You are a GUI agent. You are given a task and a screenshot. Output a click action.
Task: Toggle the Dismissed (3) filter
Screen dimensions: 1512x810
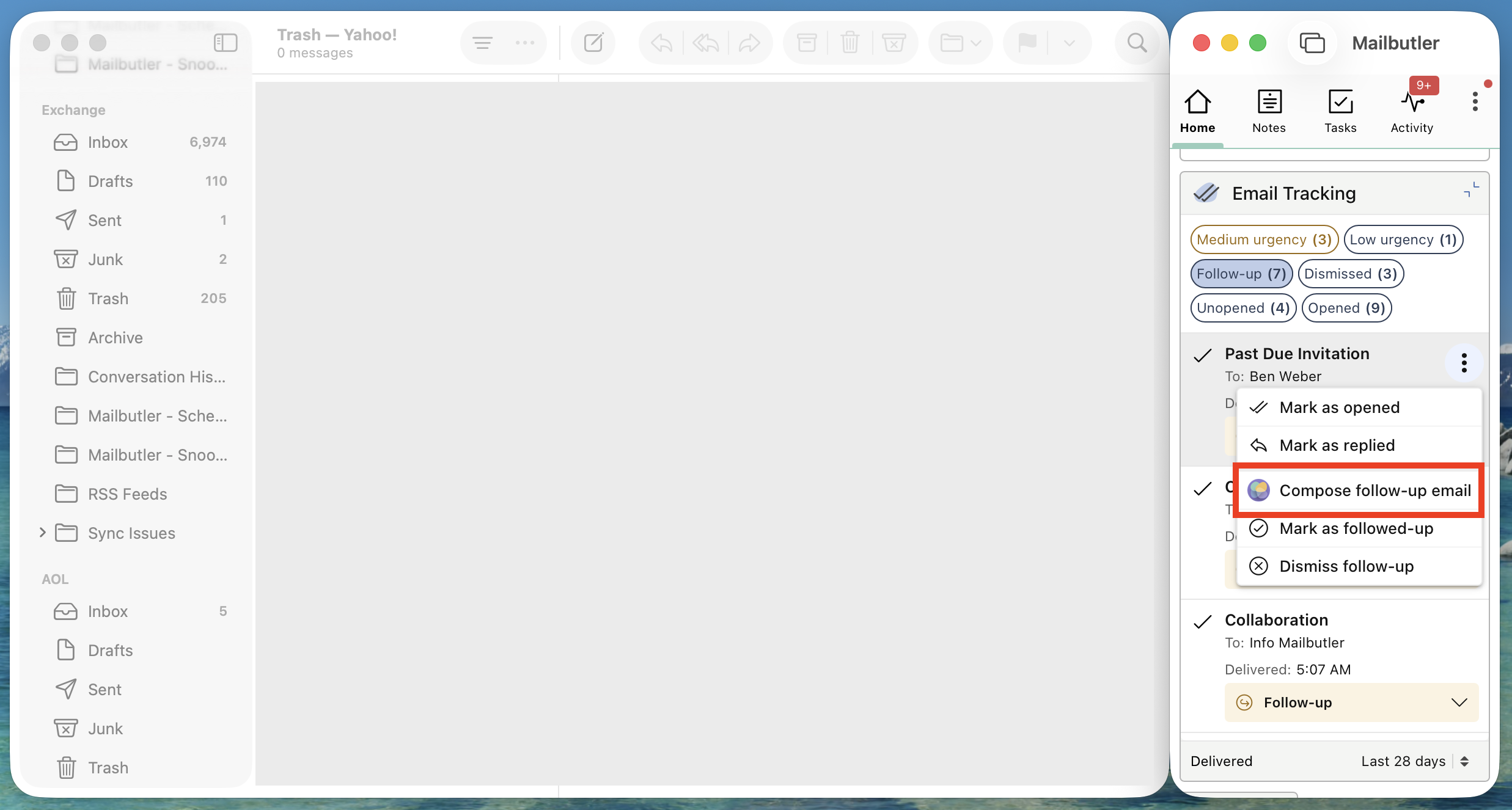click(1351, 274)
